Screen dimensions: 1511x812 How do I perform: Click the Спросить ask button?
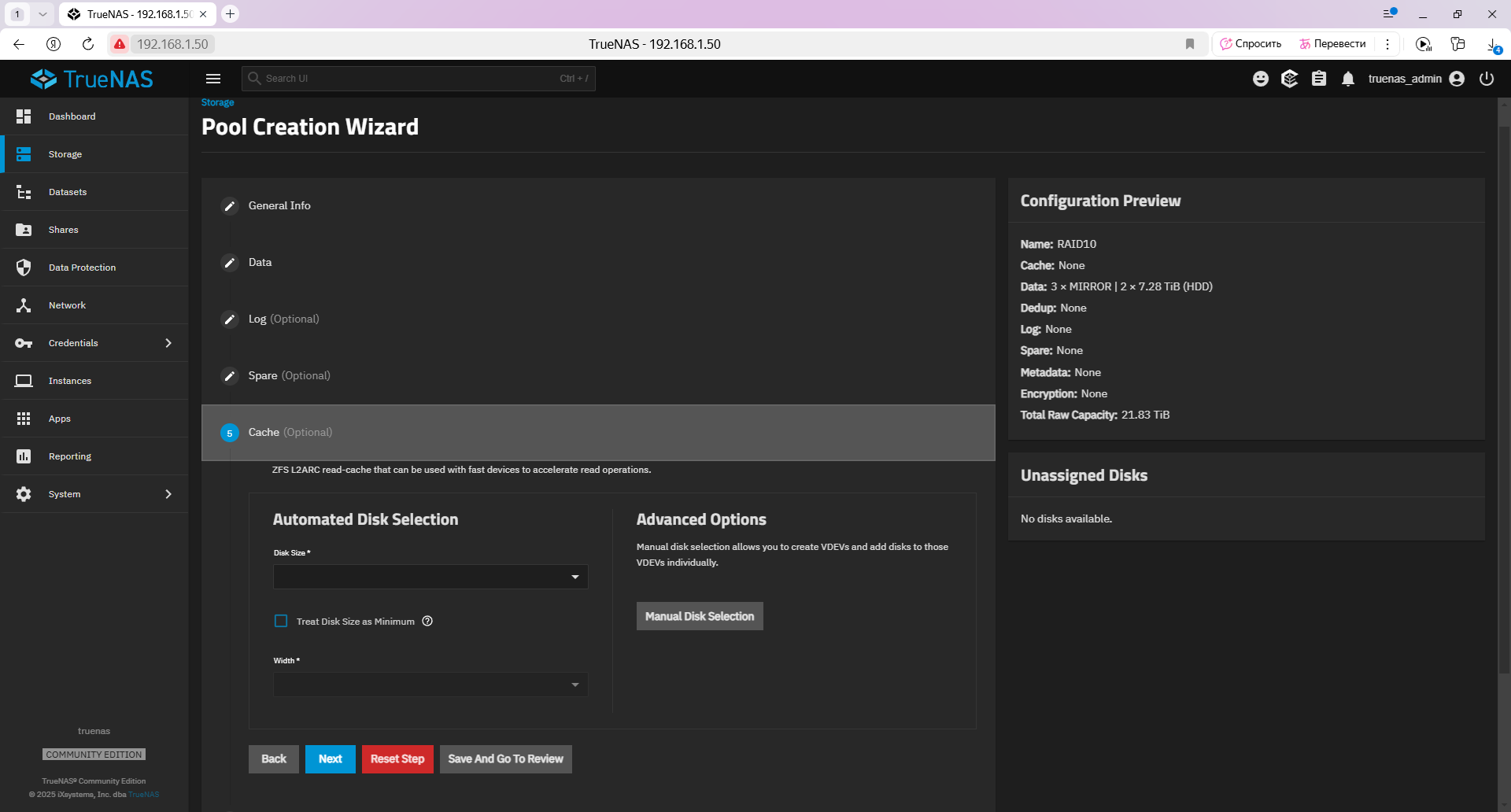coord(1251,44)
